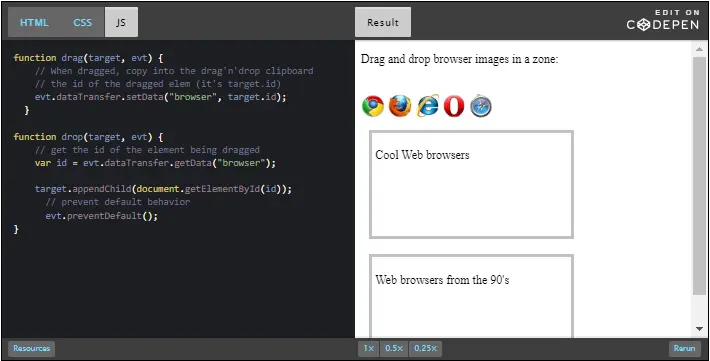The width and height of the screenshot is (710, 361).
Task: Click the Chrome browser icon
Action: [373, 106]
